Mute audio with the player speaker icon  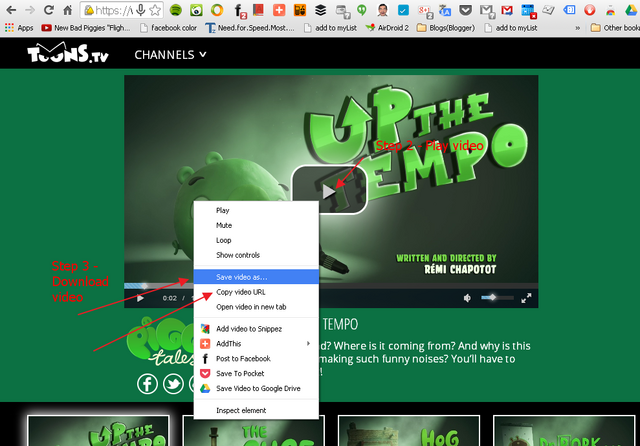pyautogui.click(x=467, y=298)
